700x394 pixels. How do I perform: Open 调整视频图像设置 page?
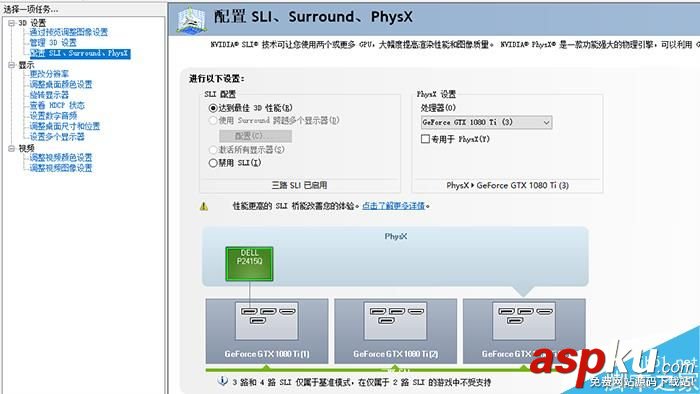tap(61, 168)
